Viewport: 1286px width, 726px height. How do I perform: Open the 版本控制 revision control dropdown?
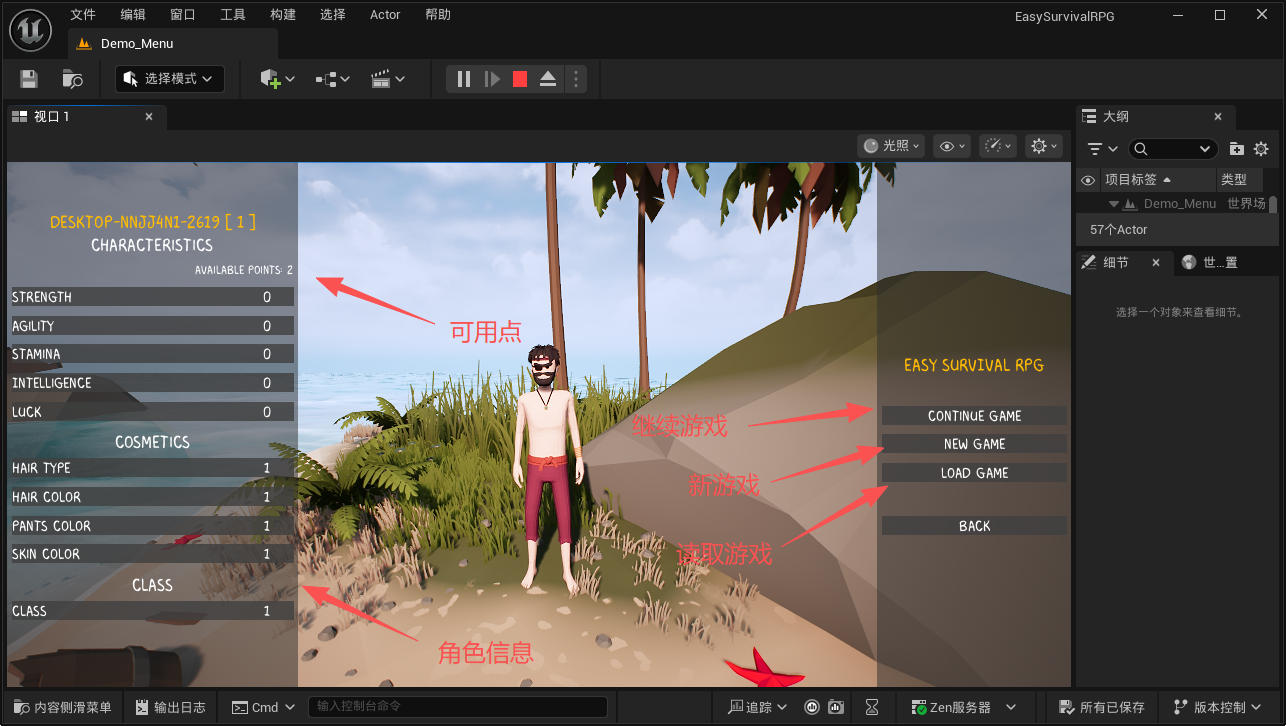(x=1218, y=707)
